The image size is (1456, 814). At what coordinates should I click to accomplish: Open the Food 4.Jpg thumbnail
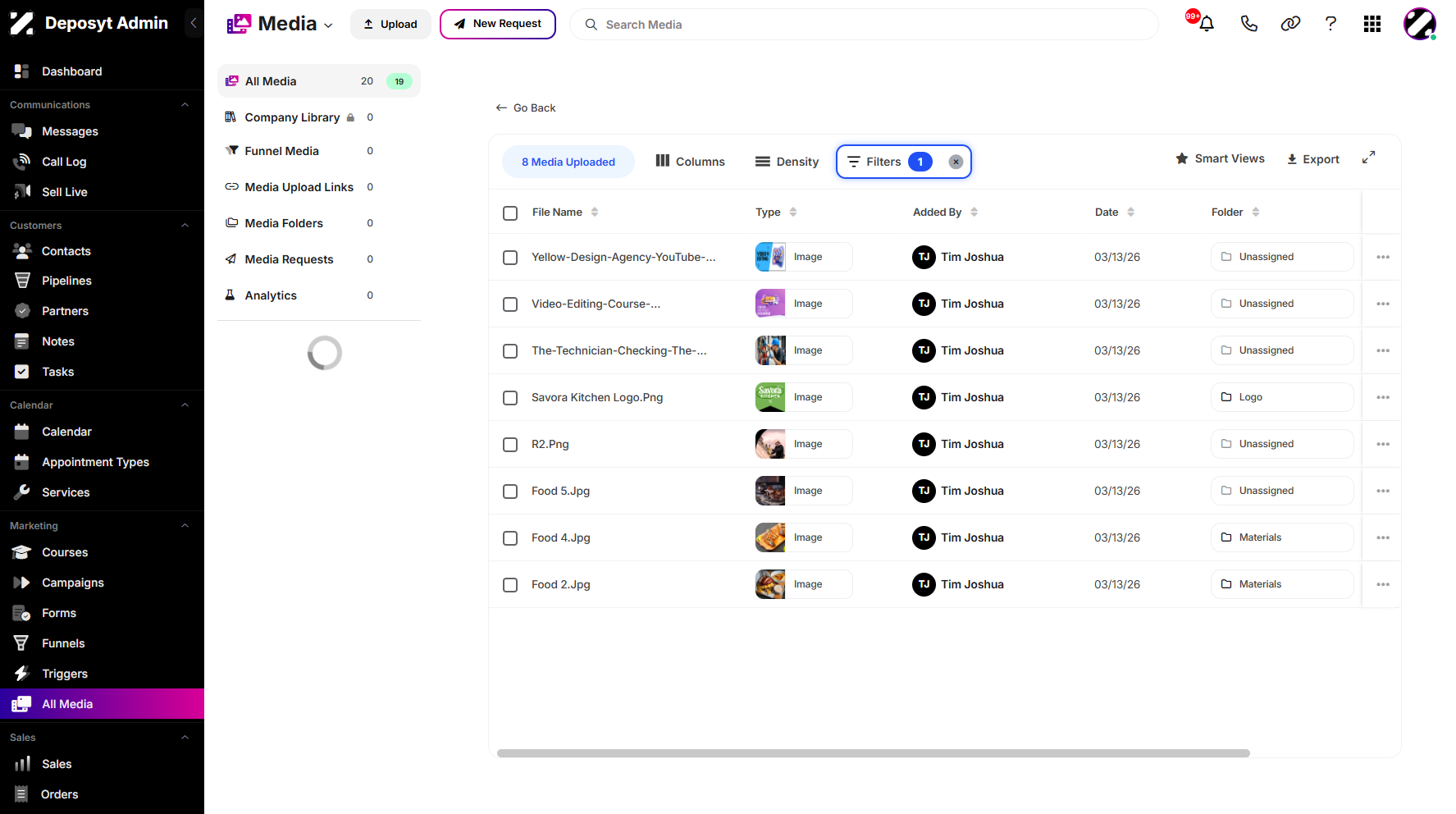[x=770, y=537]
